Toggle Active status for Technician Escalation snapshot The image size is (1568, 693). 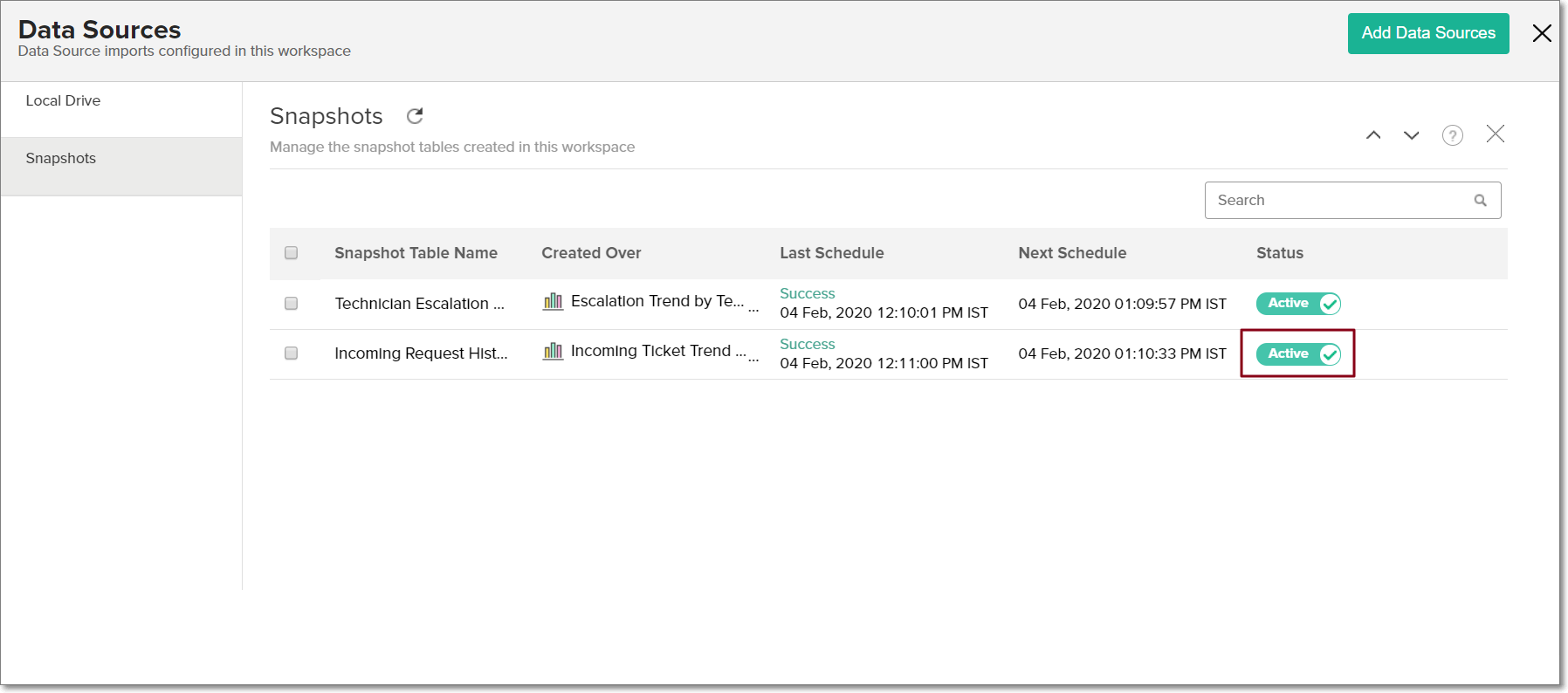[x=1298, y=304]
